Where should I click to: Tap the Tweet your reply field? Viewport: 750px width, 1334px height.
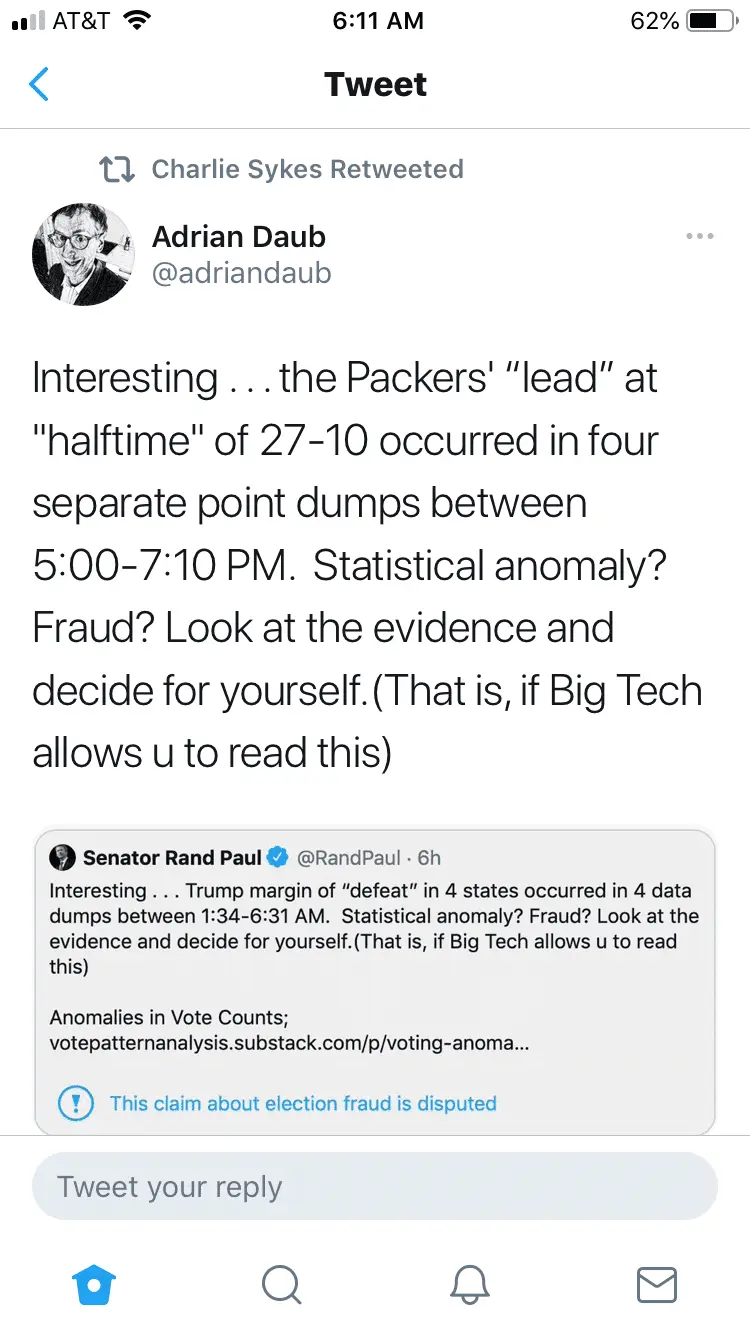[375, 1187]
